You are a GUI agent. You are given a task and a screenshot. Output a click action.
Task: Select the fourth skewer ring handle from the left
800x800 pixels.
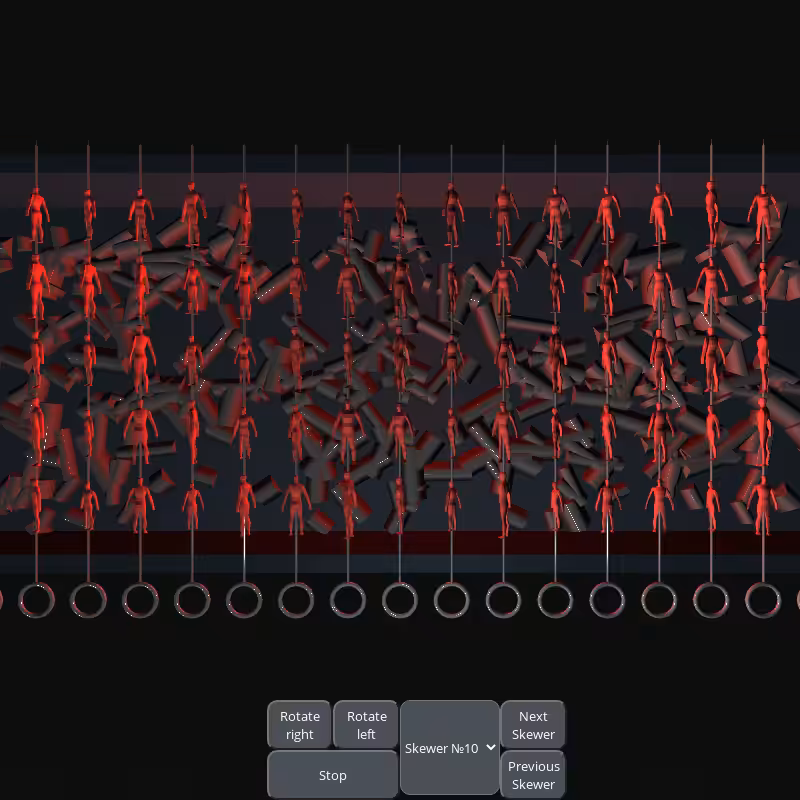tap(192, 600)
